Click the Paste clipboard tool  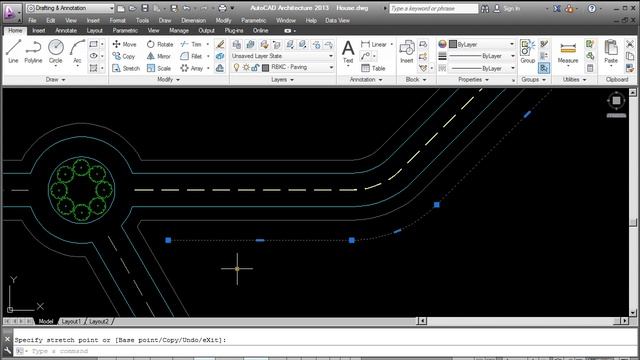[x=611, y=52]
